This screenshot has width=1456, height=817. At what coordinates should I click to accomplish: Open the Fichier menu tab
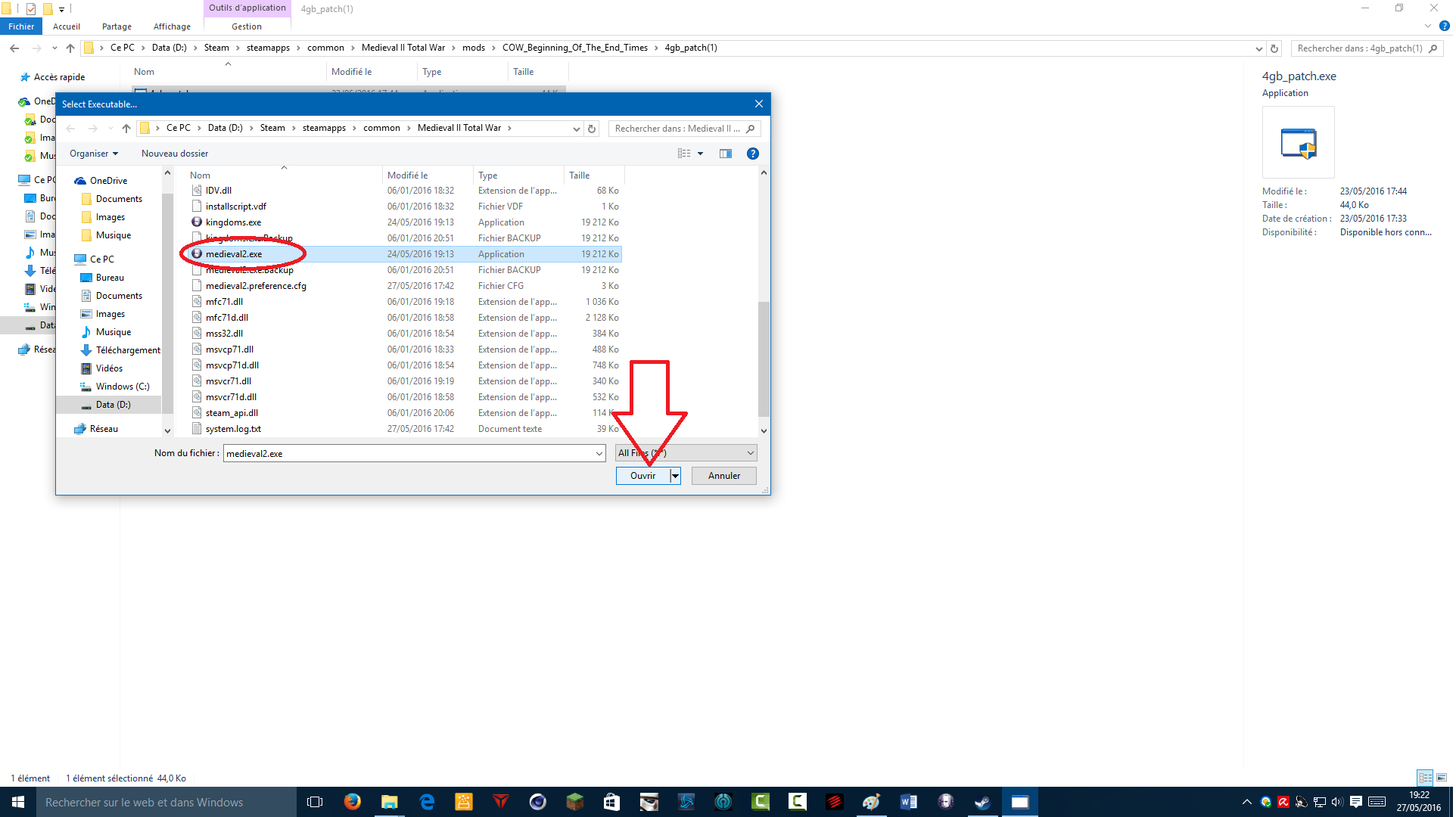click(21, 26)
